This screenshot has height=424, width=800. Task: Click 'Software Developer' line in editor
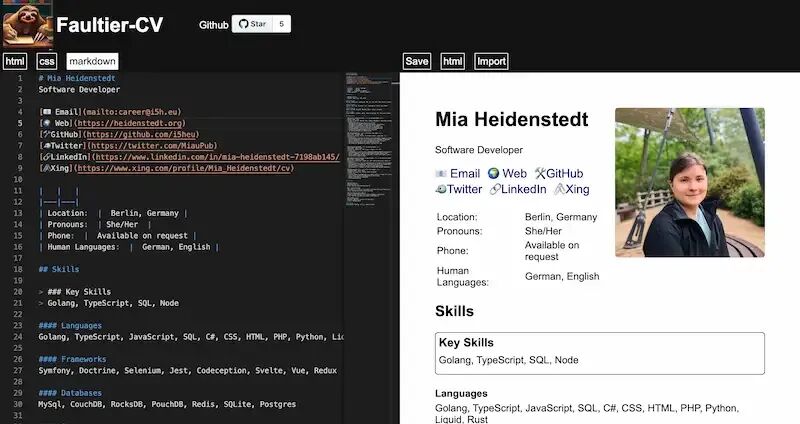coord(79,89)
